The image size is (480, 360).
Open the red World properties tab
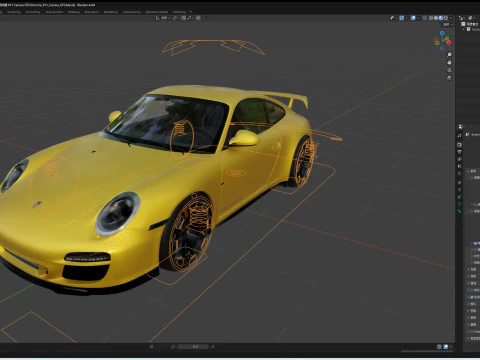tap(460, 174)
